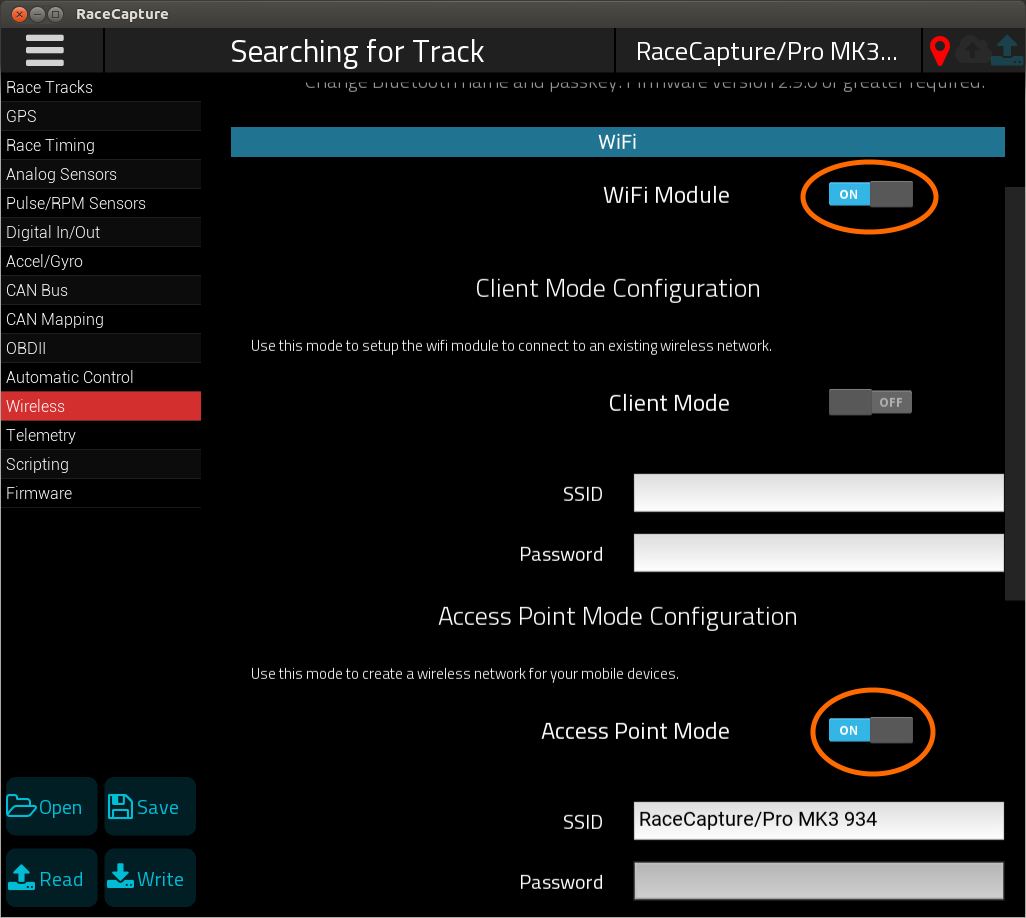Click the Client Mode SSID field
The width and height of the screenshot is (1026, 918).
(819, 493)
